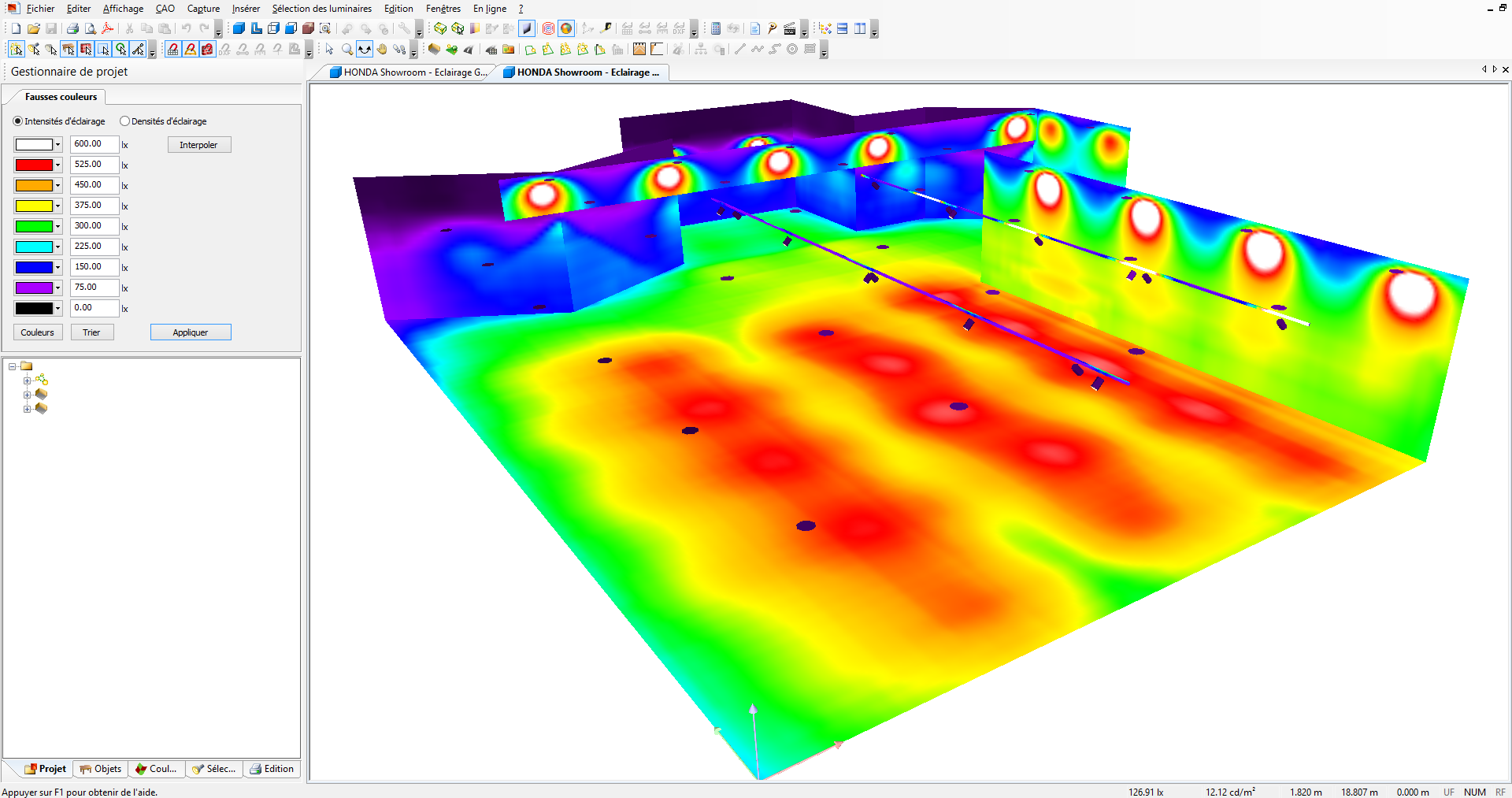Select the hand pan tool
The width and height of the screenshot is (1512, 798).
(382, 50)
